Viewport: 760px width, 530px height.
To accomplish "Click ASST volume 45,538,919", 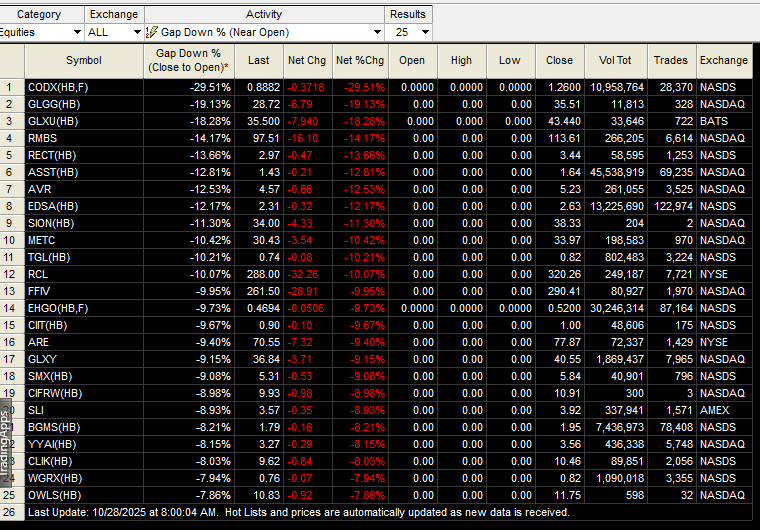I will click(x=617, y=172).
